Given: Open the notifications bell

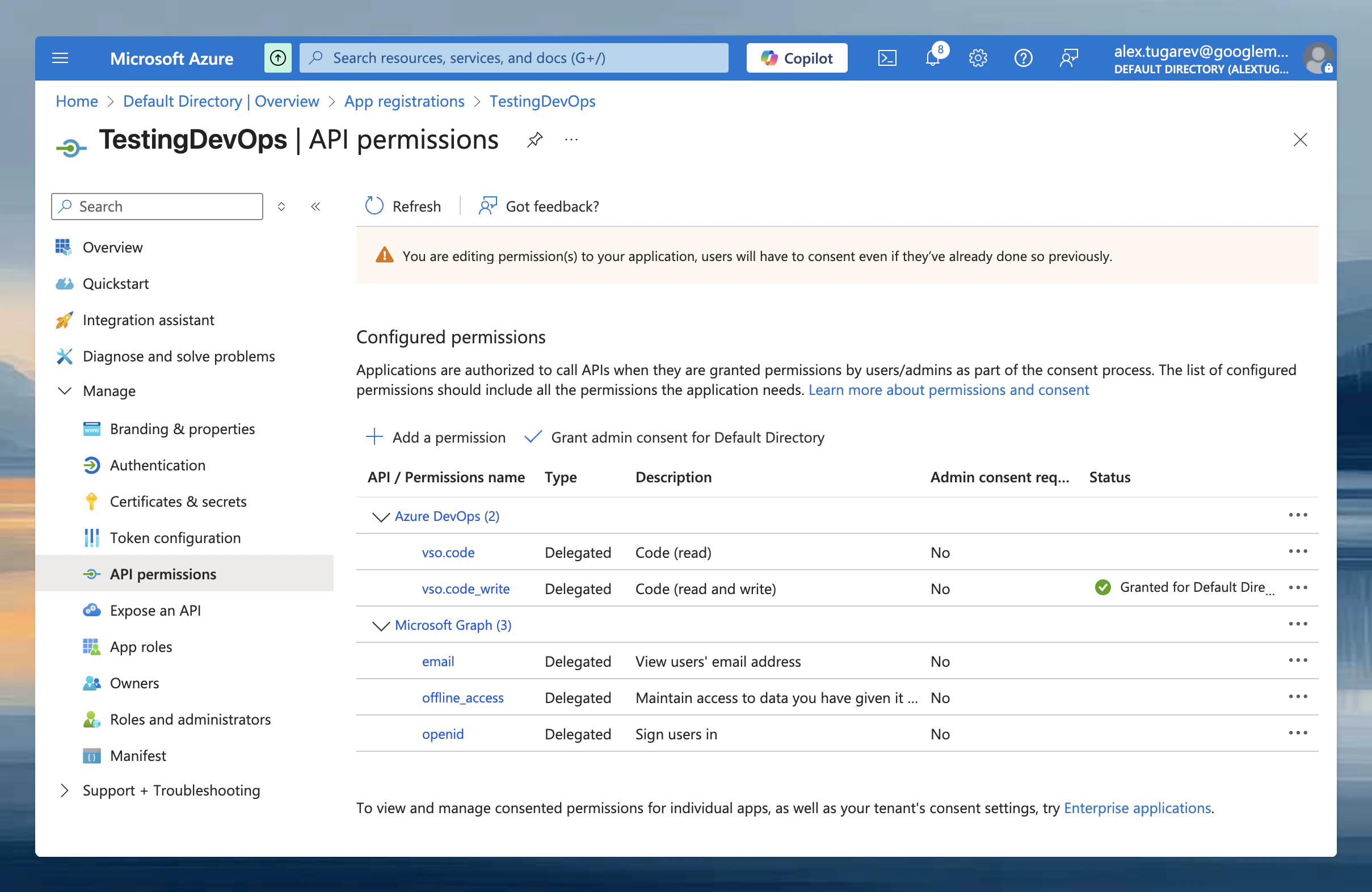Looking at the screenshot, I should 932,58.
